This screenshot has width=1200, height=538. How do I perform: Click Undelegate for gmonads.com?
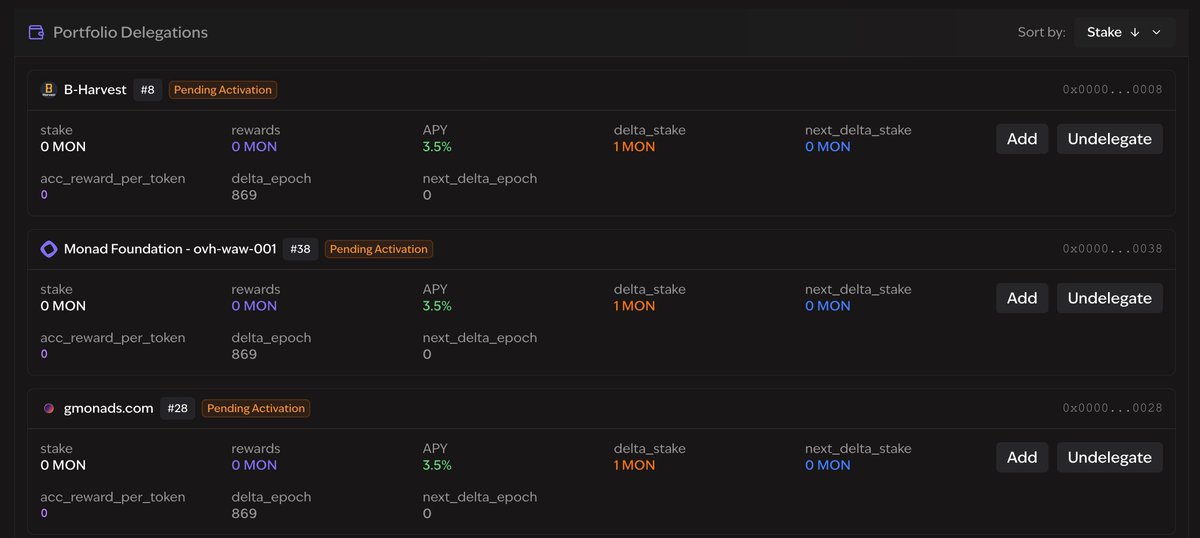coord(1110,457)
